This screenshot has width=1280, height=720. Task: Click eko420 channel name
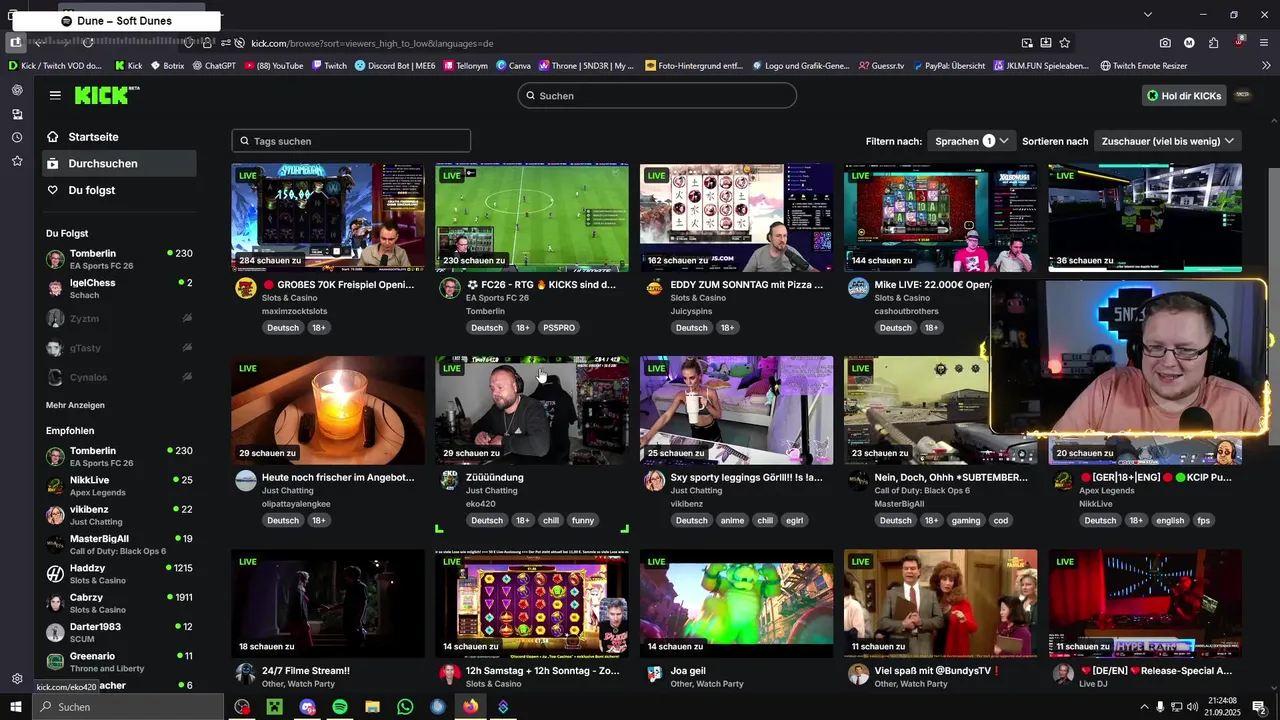tap(481, 504)
